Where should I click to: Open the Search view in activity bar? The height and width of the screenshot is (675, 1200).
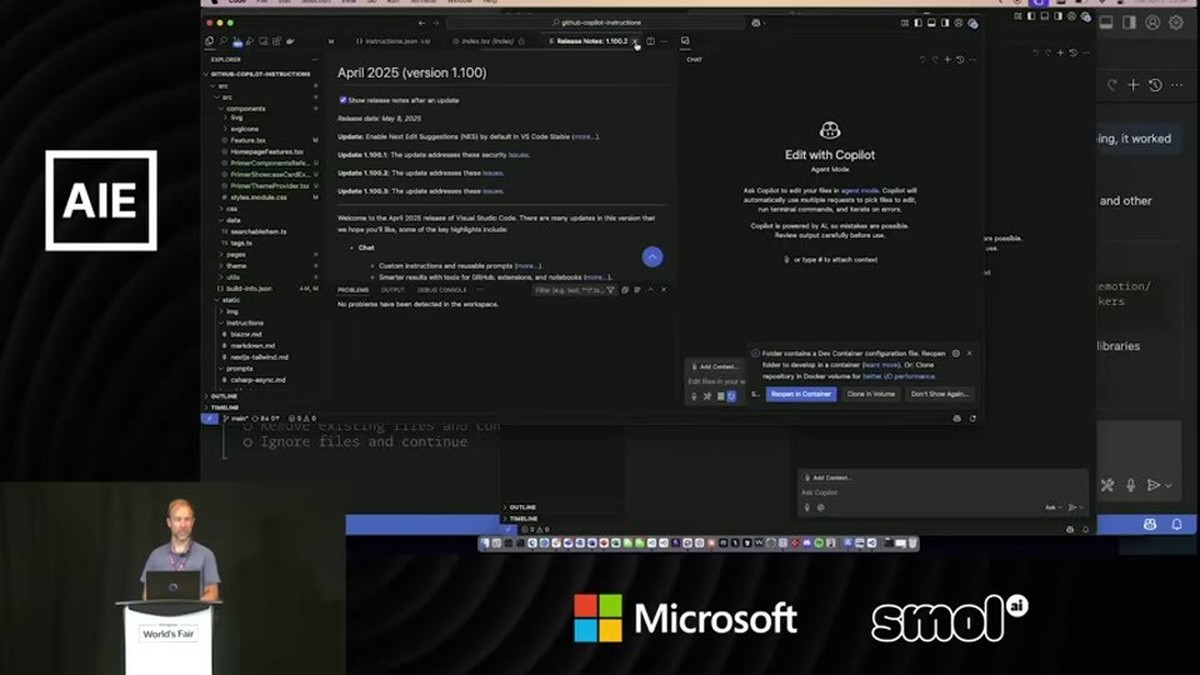point(224,41)
